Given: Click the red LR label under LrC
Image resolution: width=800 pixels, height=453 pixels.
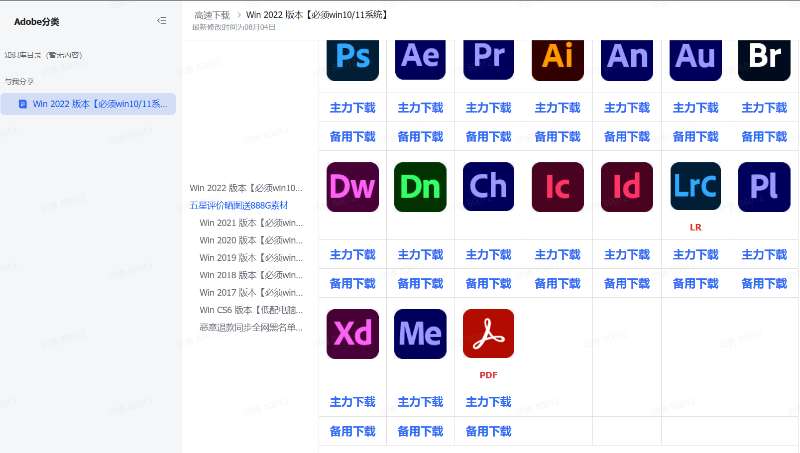Looking at the screenshot, I should [695, 228].
